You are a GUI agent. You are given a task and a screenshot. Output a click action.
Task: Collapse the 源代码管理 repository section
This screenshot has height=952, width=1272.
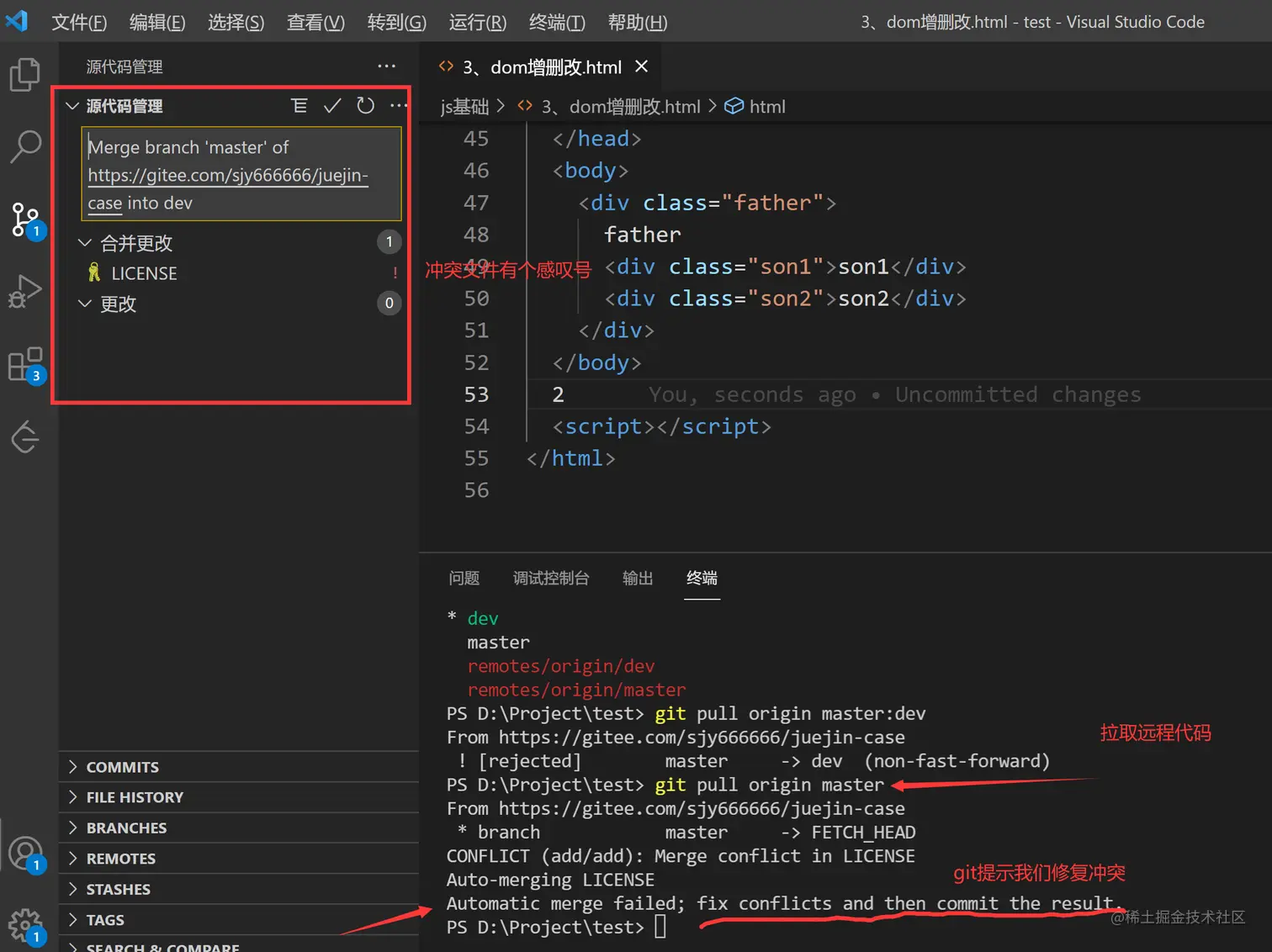tap(72, 106)
